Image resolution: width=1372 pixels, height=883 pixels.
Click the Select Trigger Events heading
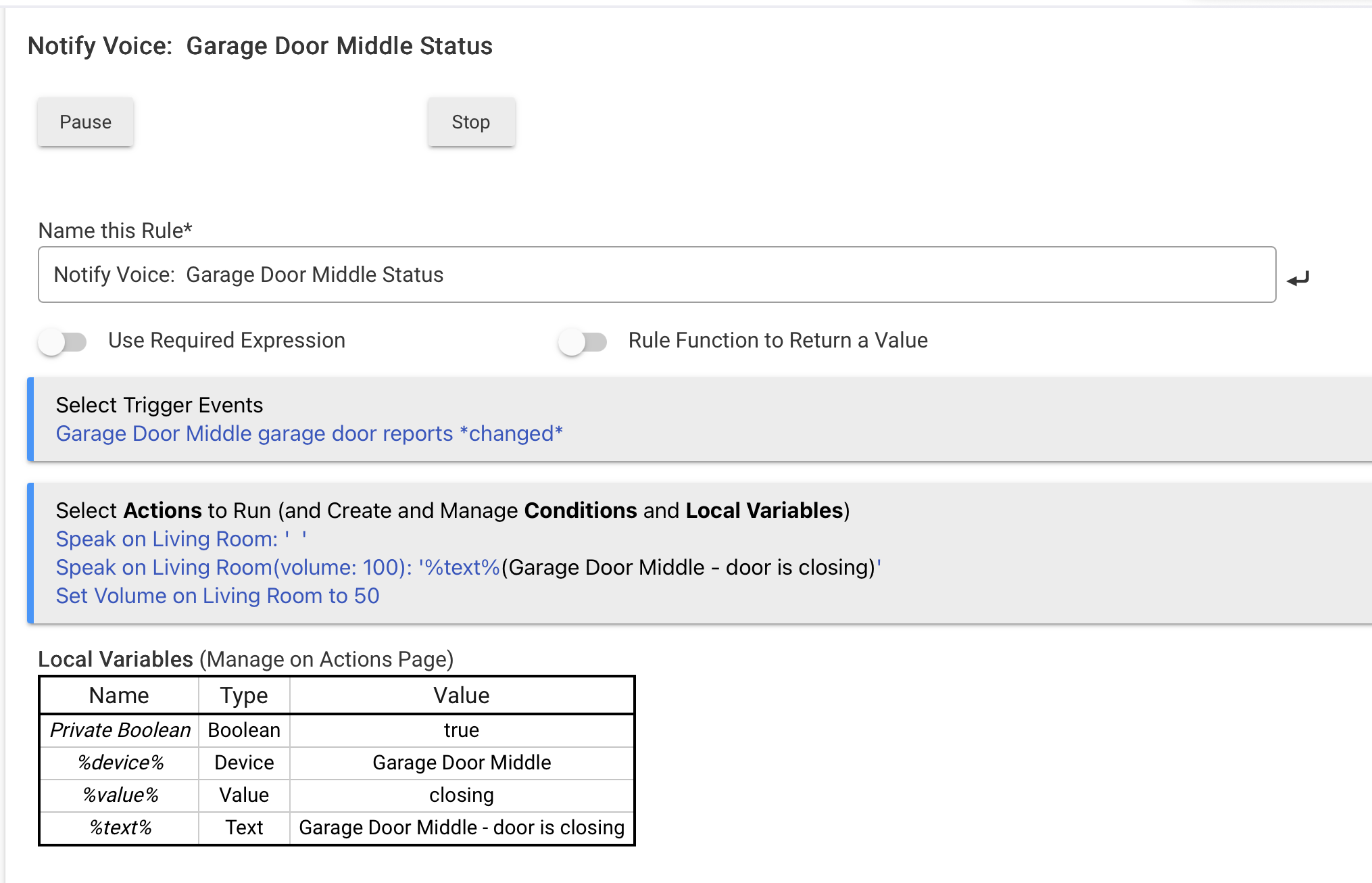[x=160, y=405]
